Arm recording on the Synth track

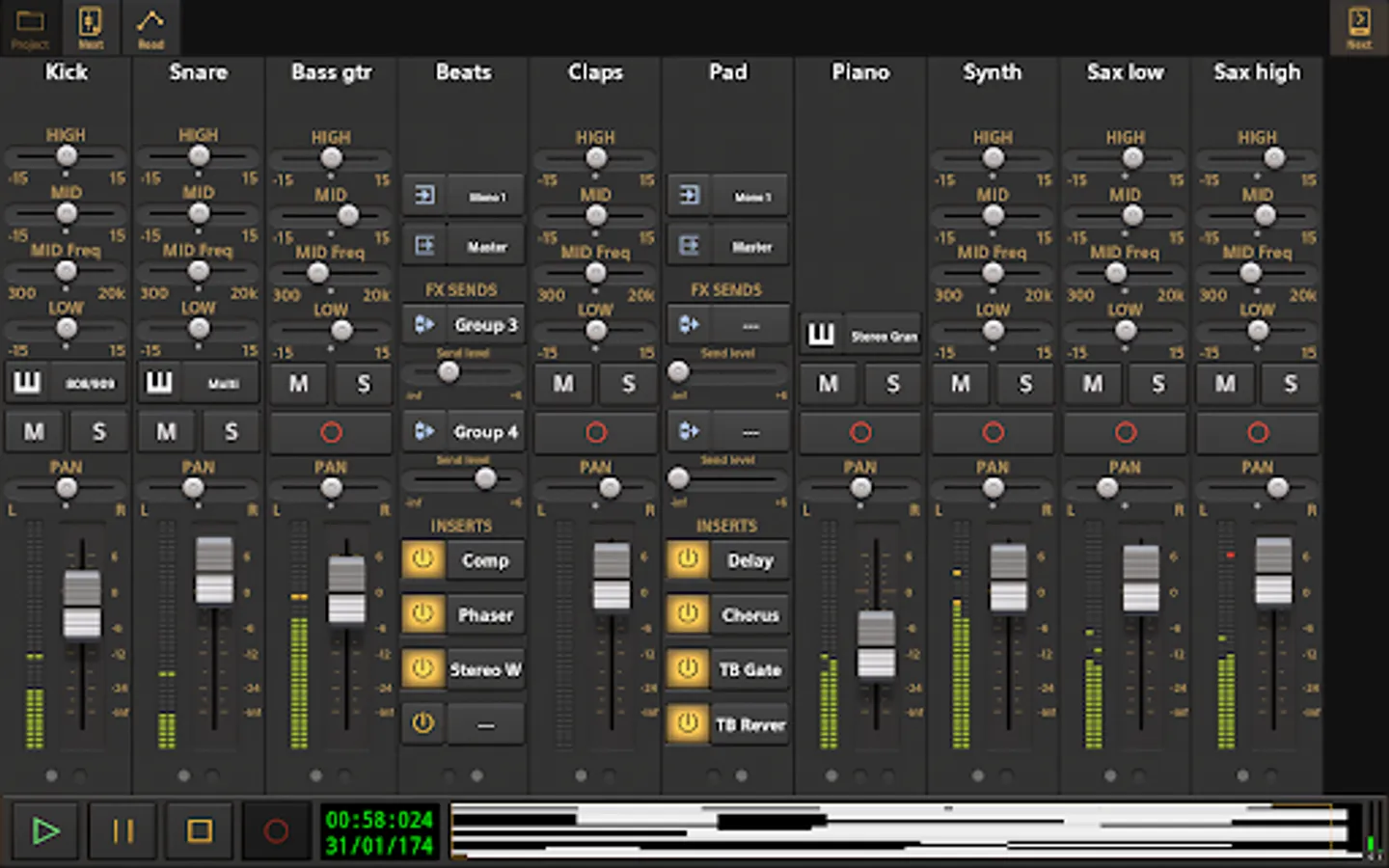[x=993, y=432]
